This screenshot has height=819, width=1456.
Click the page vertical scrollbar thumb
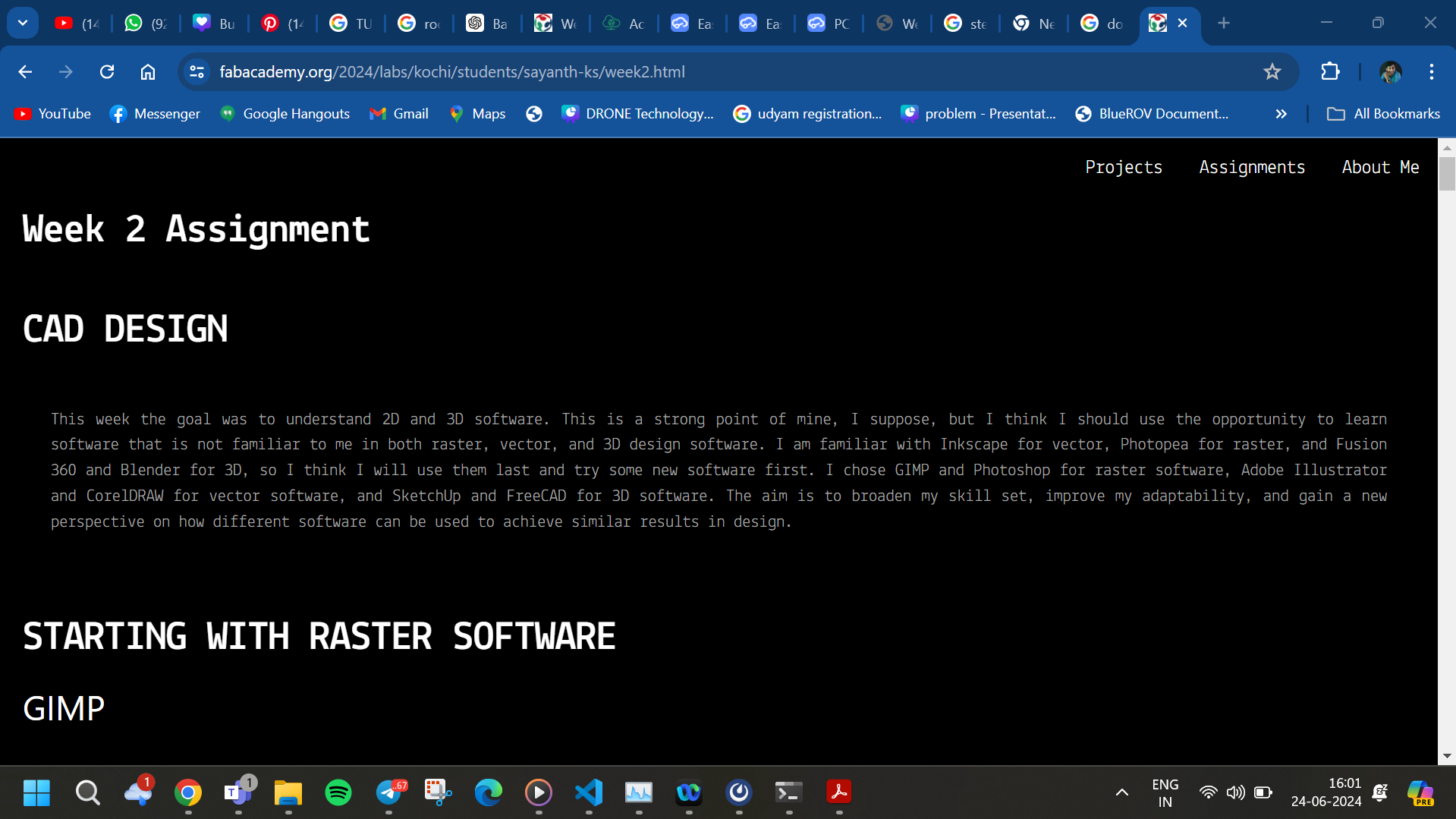[1447, 174]
